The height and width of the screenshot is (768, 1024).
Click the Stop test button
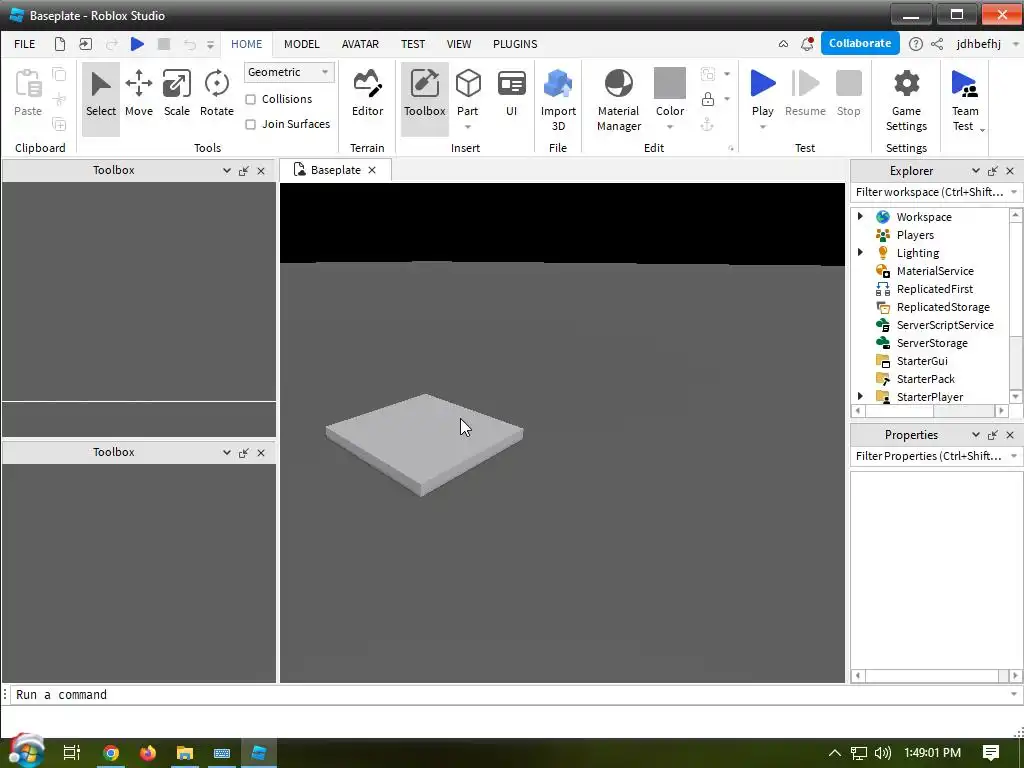[x=848, y=93]
